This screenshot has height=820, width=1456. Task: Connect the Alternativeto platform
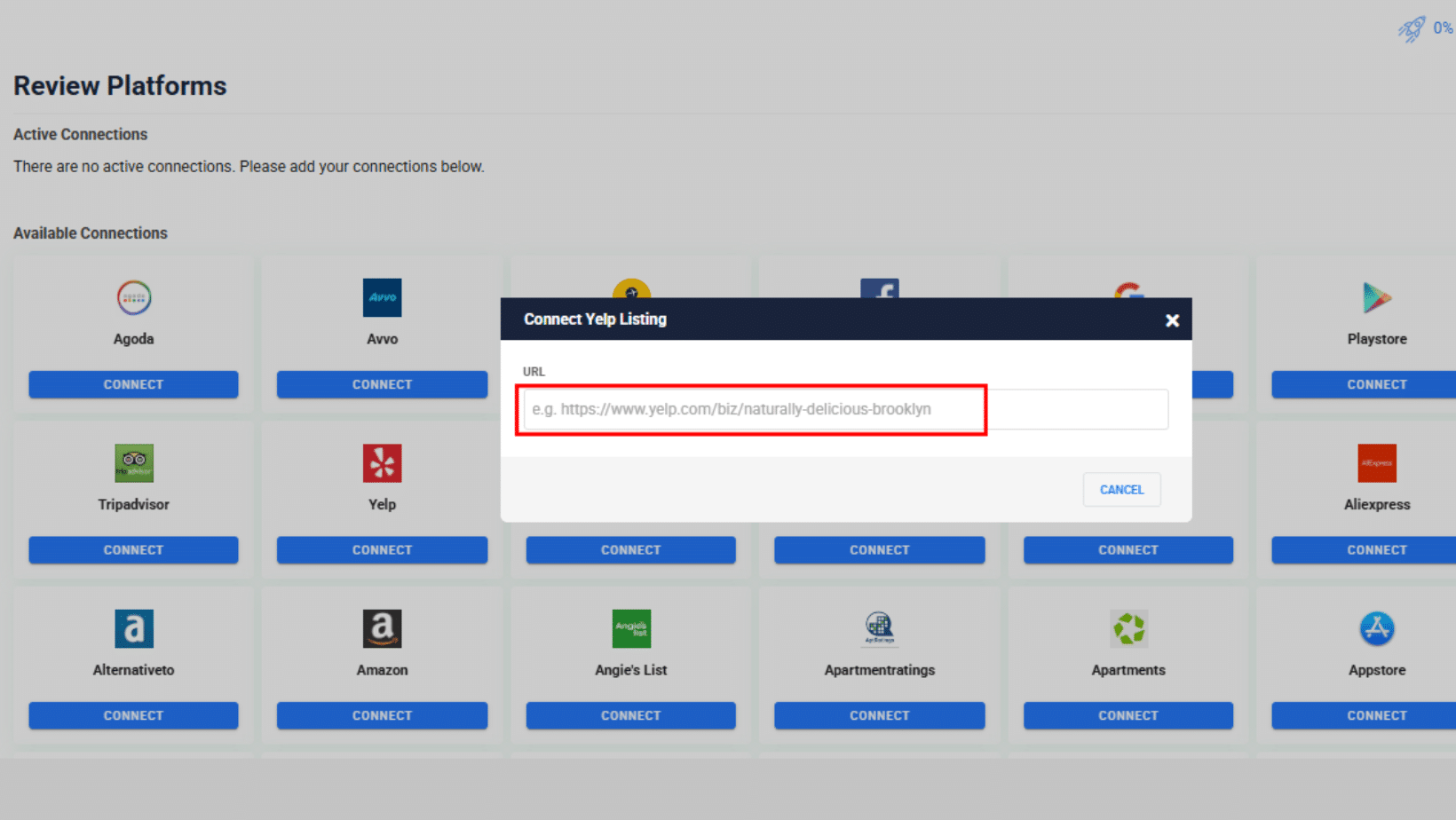(x=133, y=715)
